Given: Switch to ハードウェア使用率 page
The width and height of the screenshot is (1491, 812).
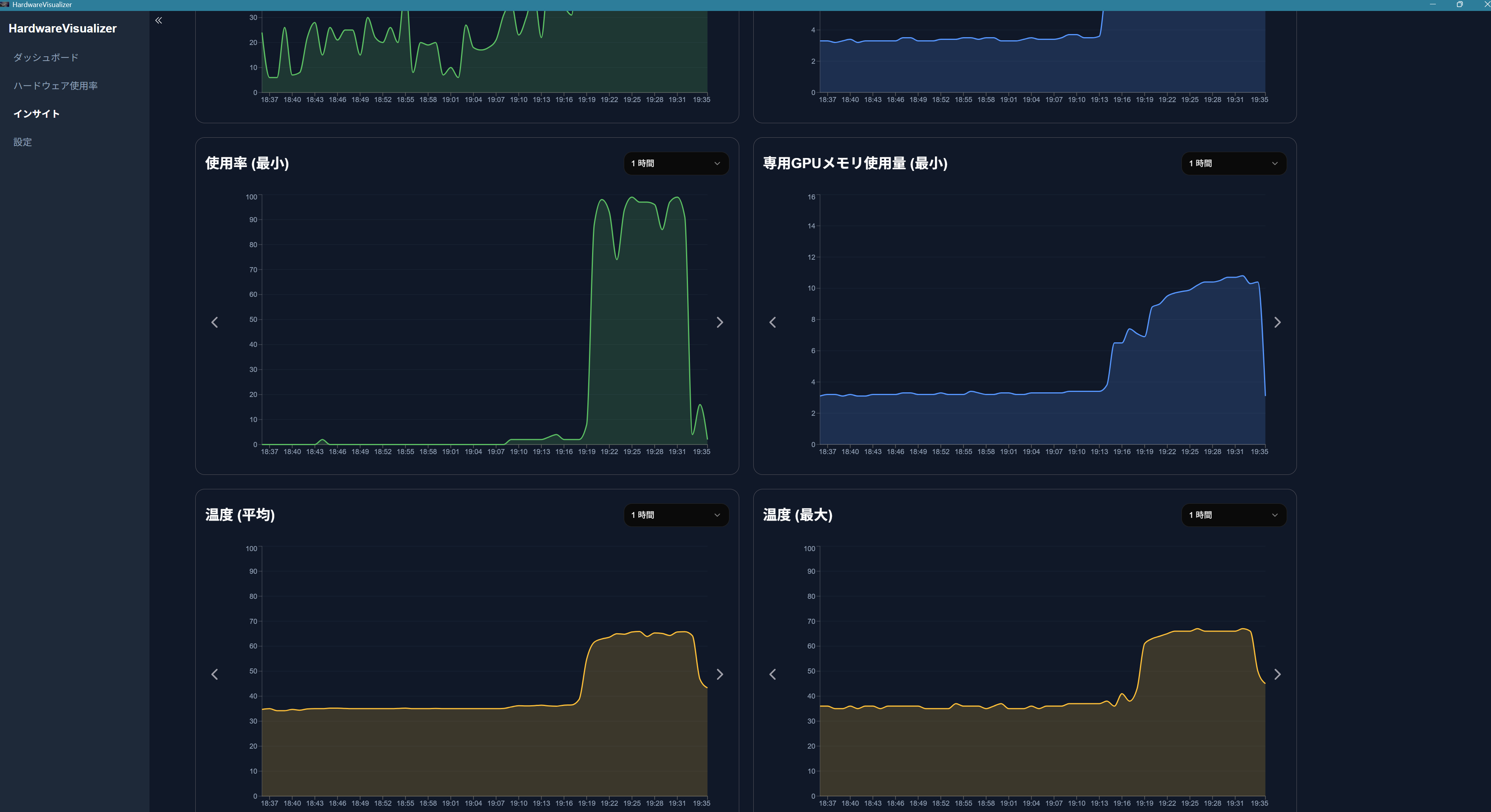Looking at the screenshot, I should [56, 86].
